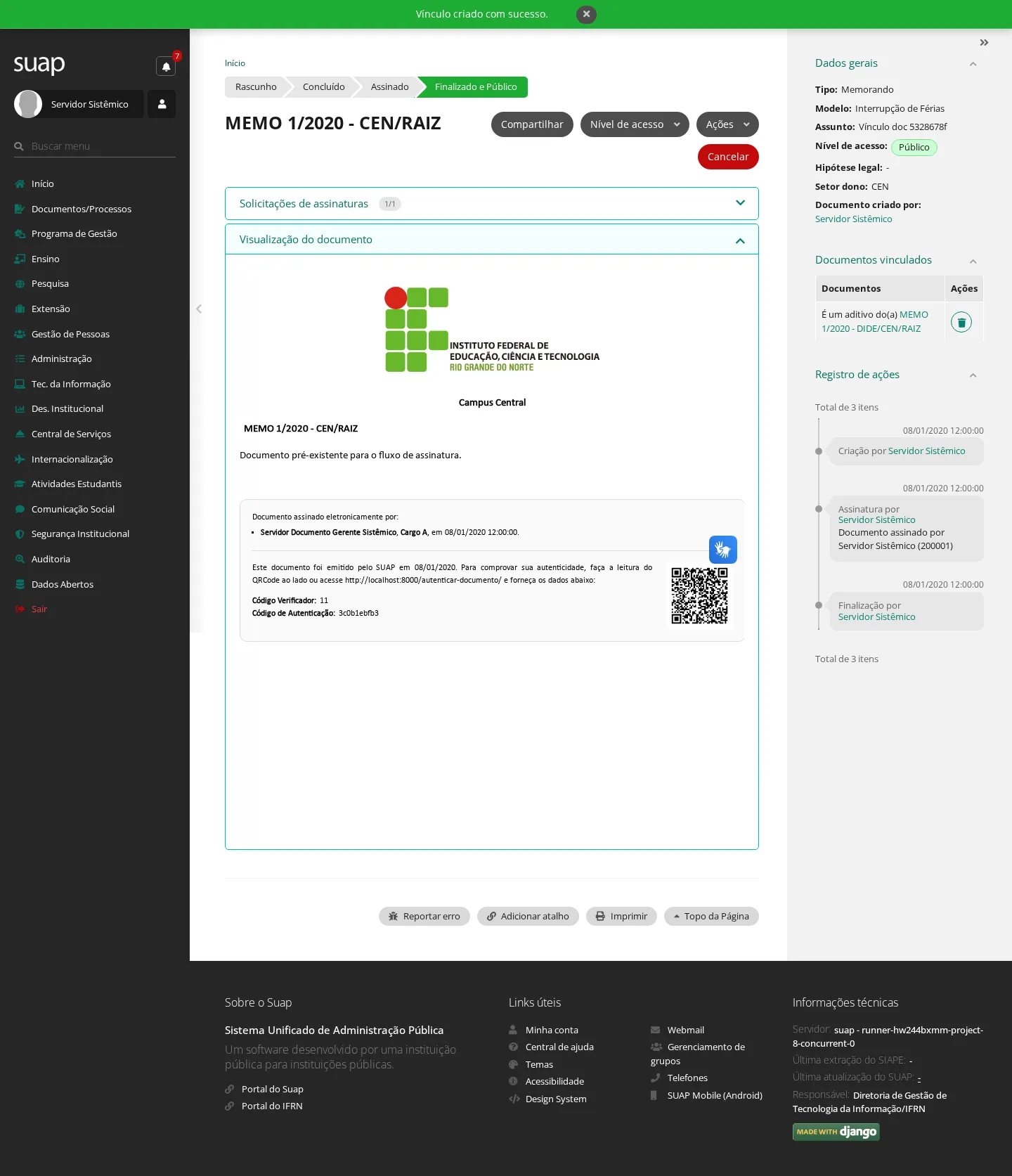
Task: Open Central de Serviços menu
Action: 71,434
